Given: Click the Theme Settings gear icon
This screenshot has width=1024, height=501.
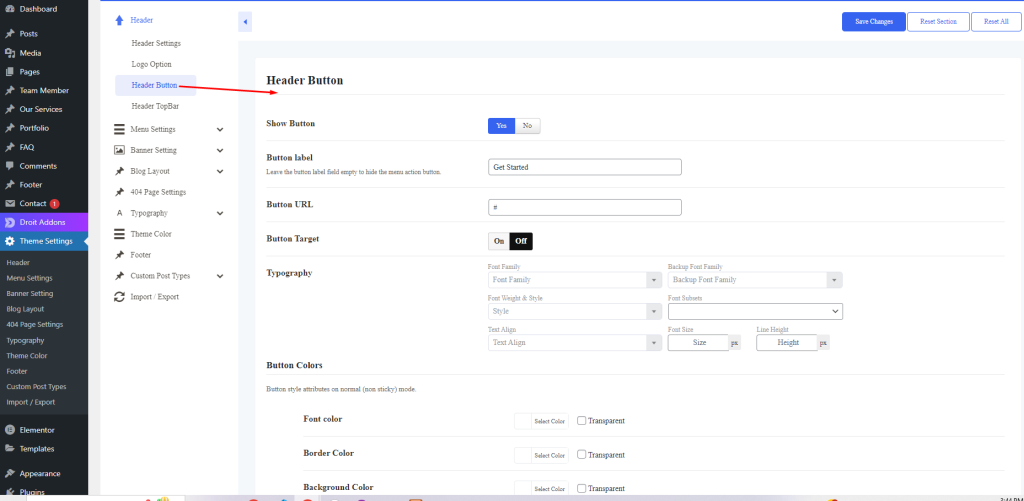Looking at the screenshot, I should point(9,241).
